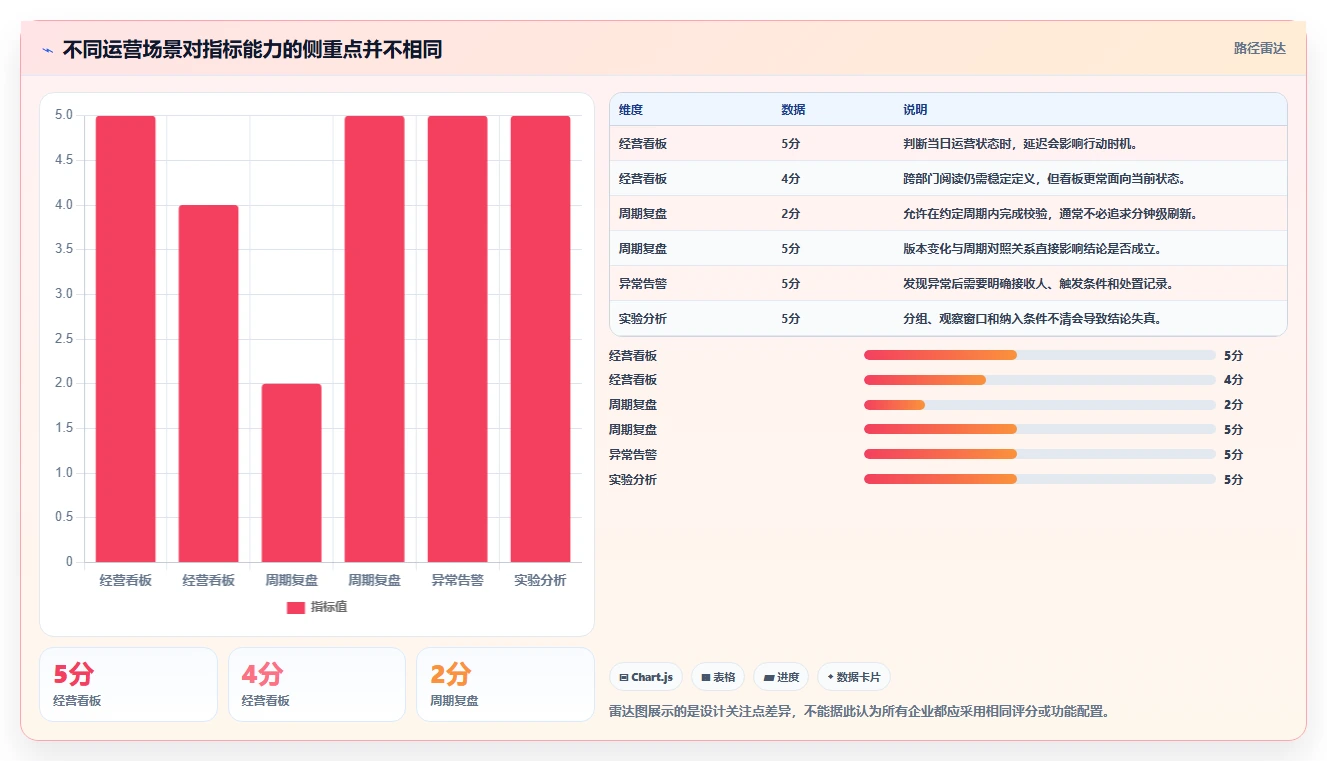
Task: Click the 3.5 value on the y-axis
Action: click(x=63, y=249)
